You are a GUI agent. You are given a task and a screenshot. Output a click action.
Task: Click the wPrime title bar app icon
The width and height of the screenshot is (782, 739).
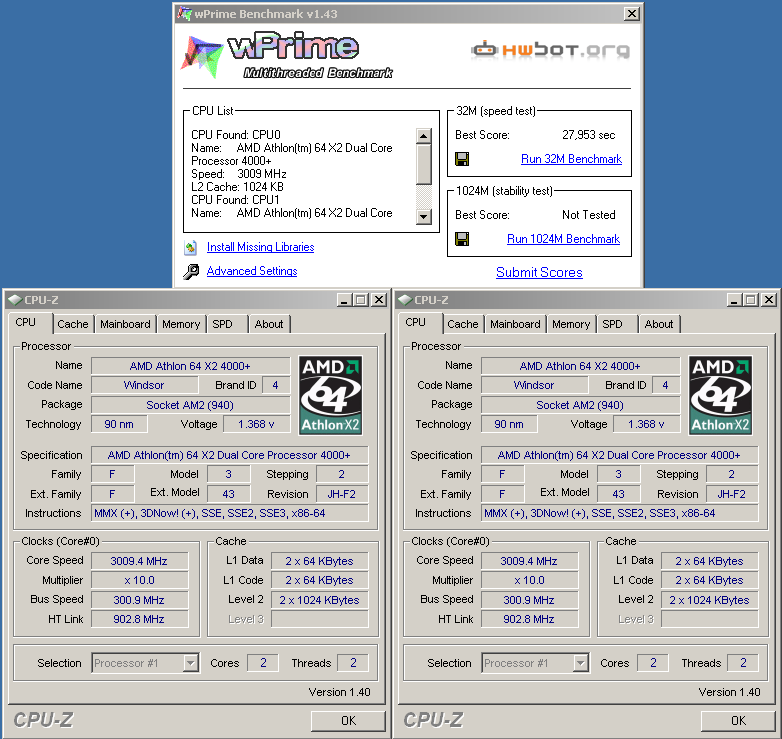(184, 14)
